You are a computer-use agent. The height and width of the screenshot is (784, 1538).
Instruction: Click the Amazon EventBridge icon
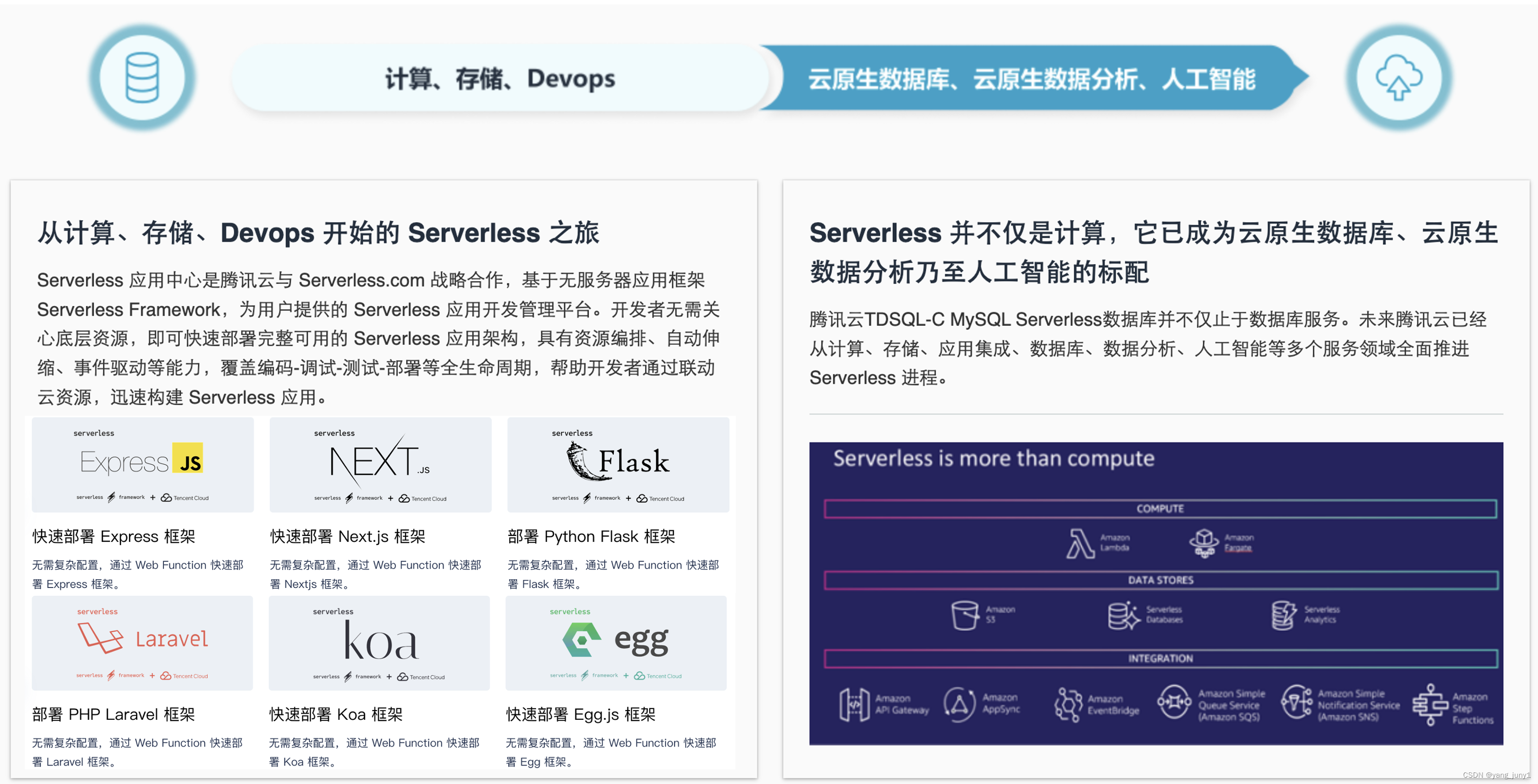point(1068,705)
